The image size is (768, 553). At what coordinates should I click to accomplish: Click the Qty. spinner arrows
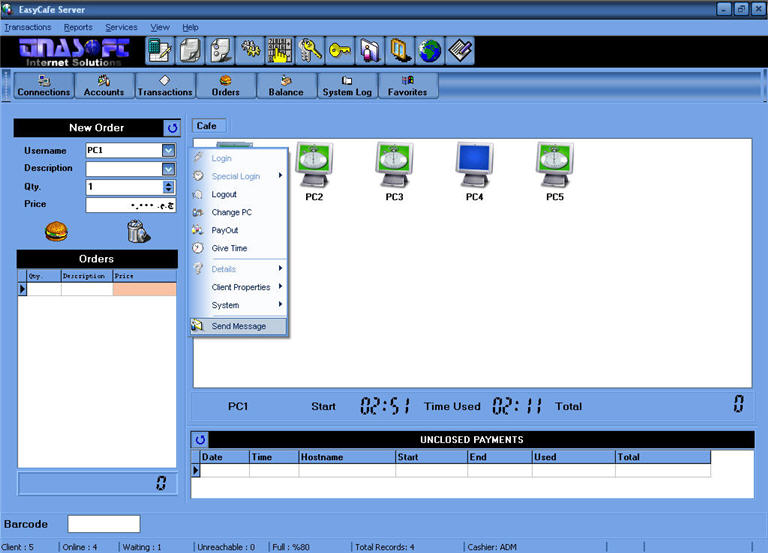click(168, 187)
